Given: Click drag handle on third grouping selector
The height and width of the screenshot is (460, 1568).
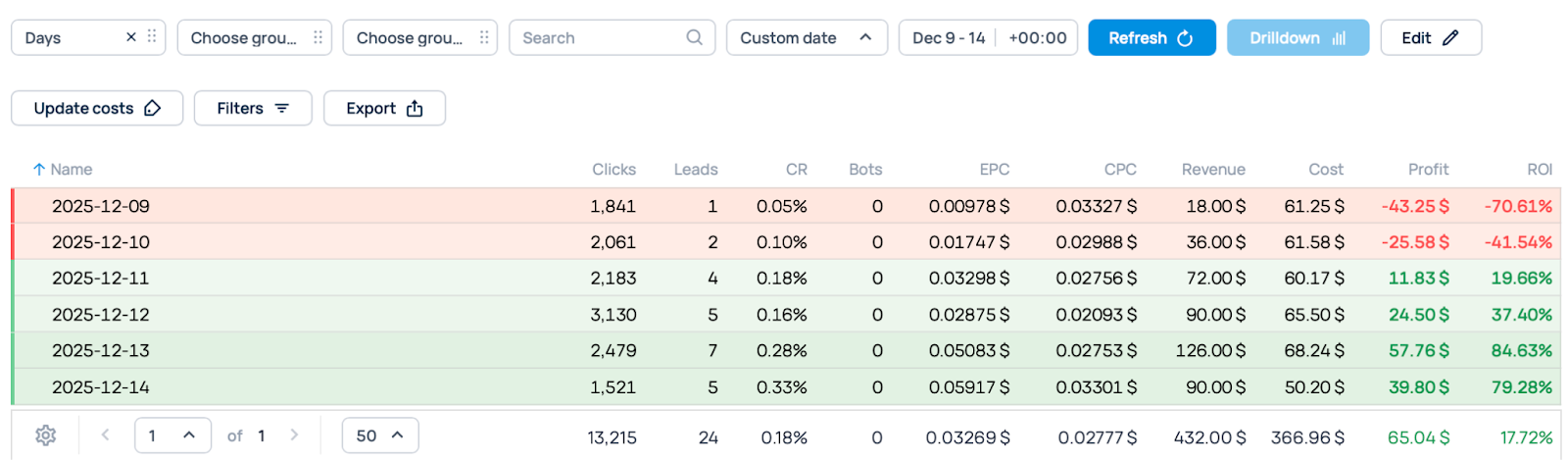Looking at the screenshot, I should [484, 37].
